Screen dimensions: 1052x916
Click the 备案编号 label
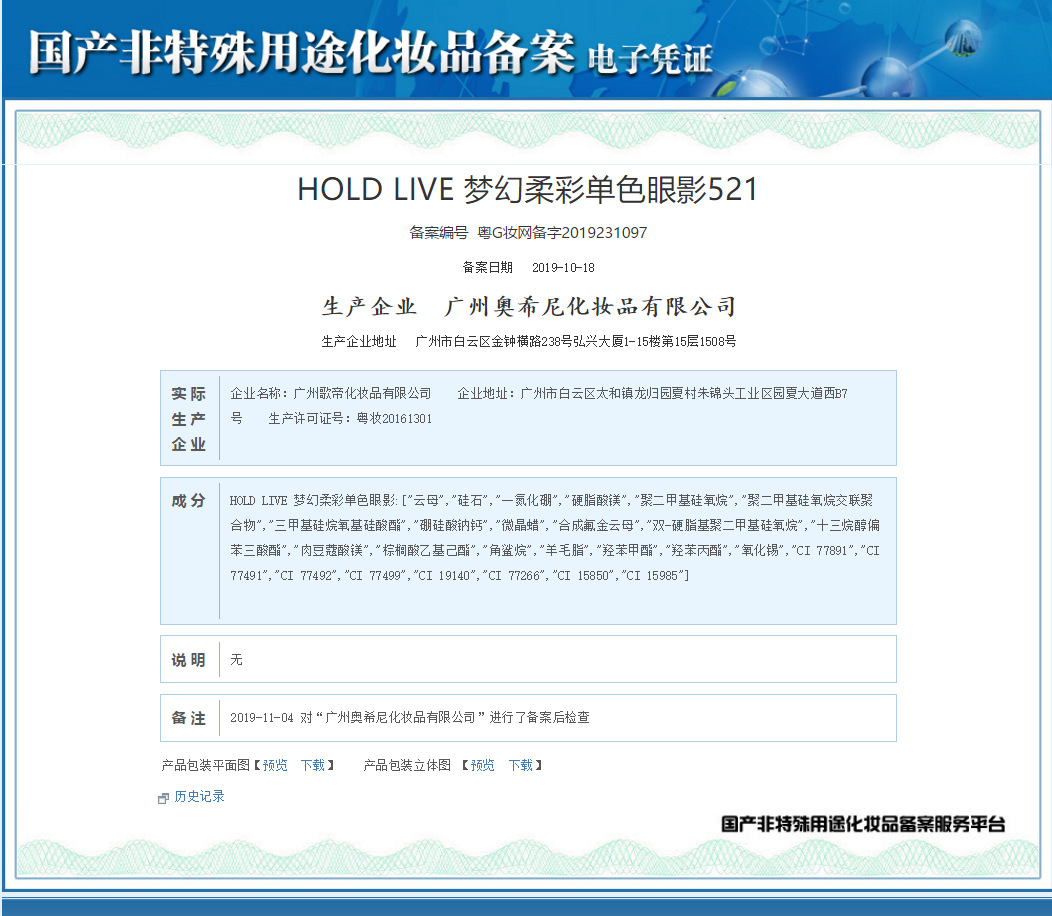439,233
